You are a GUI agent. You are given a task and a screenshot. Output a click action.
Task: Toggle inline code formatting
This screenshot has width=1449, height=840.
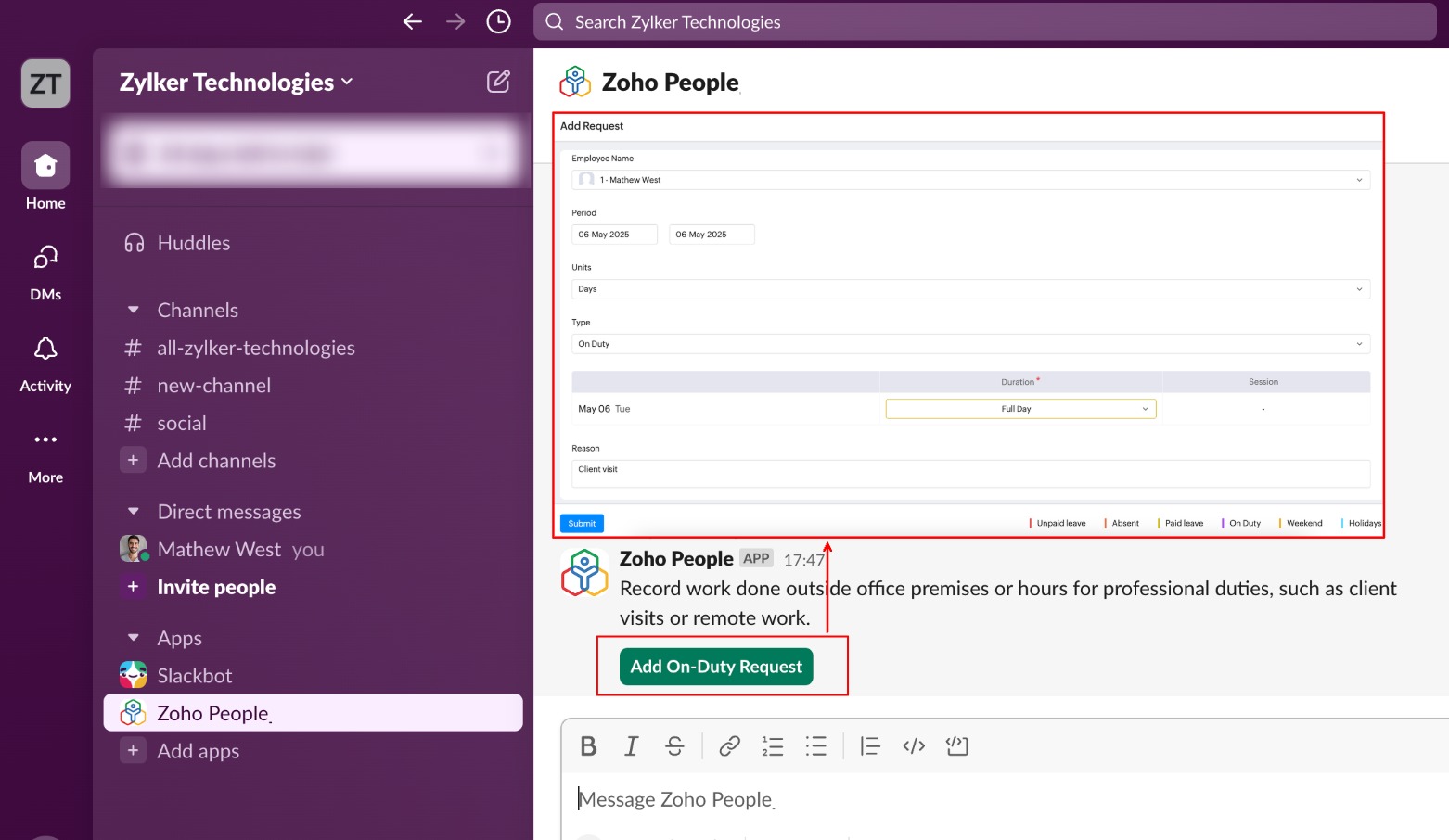click(914, 746)
